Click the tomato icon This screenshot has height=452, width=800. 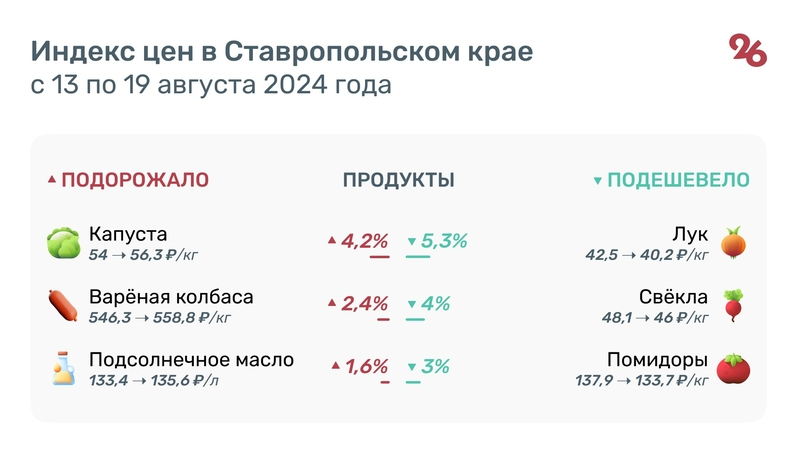pos(734,368)
